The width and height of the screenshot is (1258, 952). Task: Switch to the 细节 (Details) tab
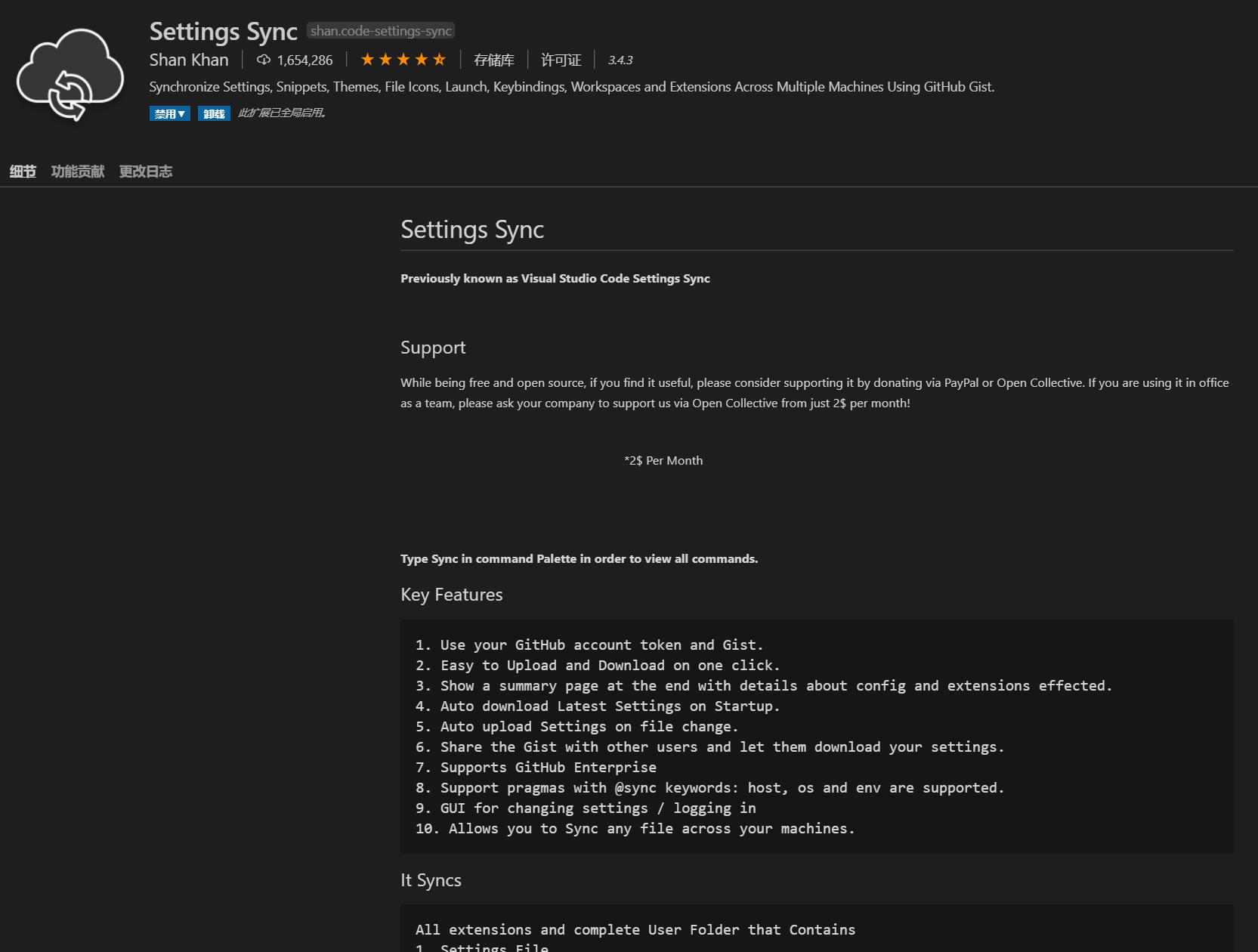(x=23, y=172)
